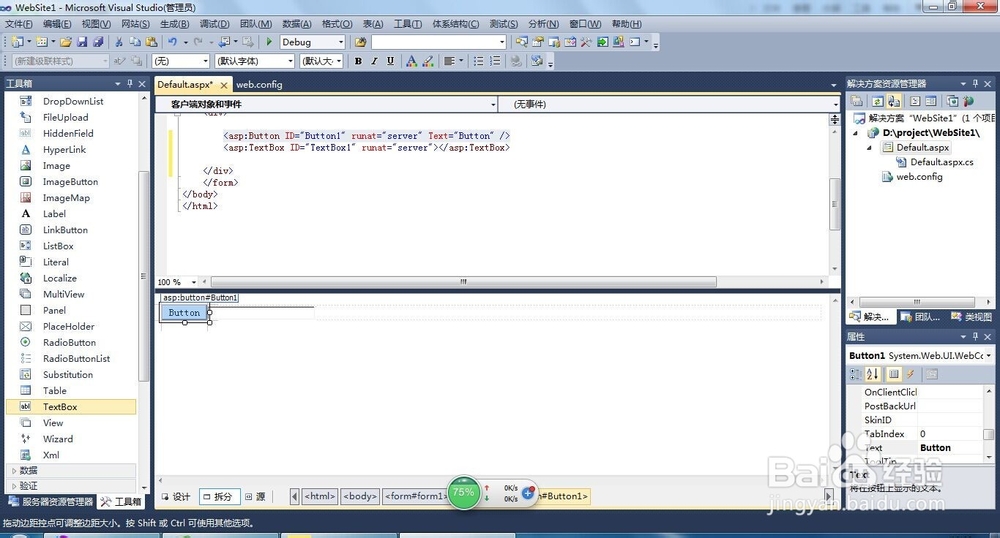
Task: Toggle categorized view in Properties panel
Action: (856, 374)
